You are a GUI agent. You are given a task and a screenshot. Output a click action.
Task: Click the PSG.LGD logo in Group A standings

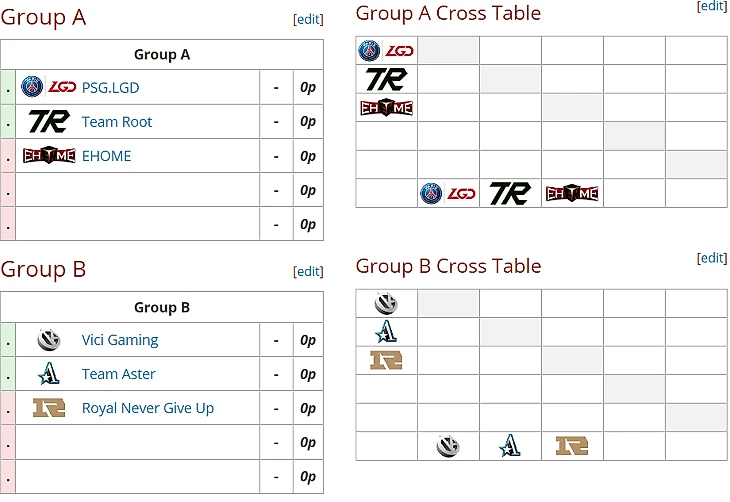tap(49, 87)
